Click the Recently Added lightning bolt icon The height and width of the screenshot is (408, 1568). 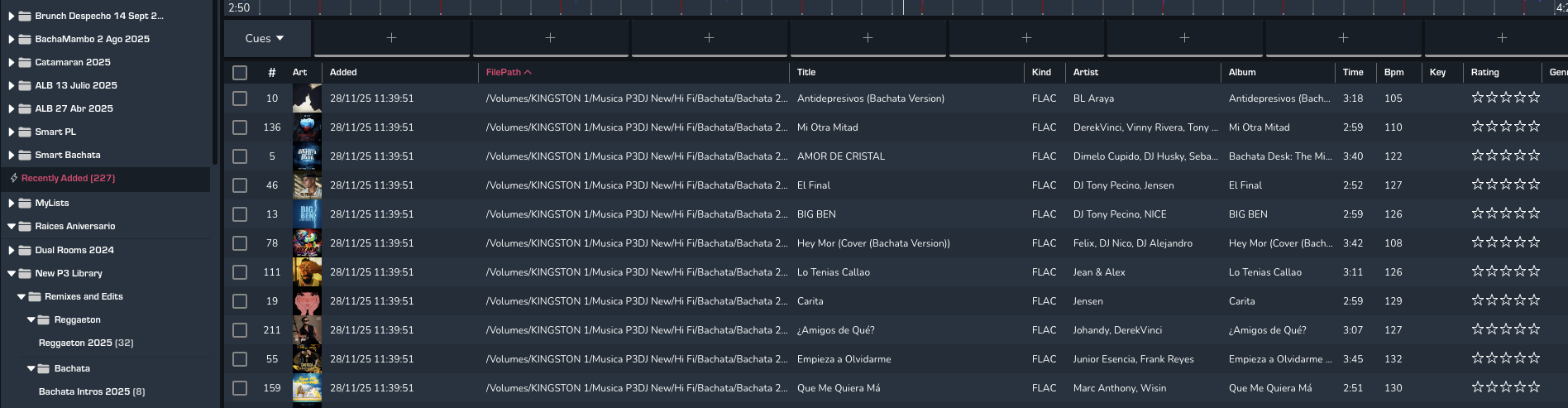click(x=14, y=178)
